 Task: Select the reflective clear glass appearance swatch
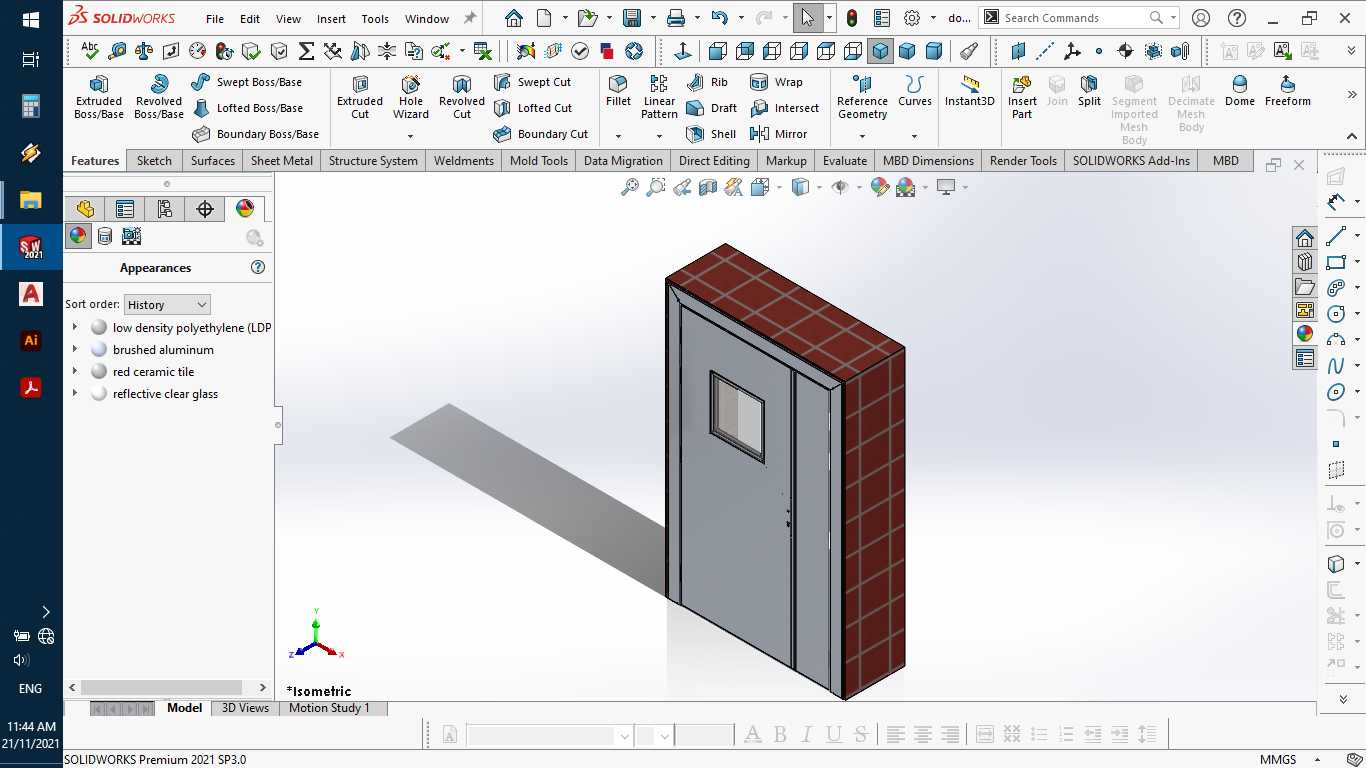coord(99,394)
